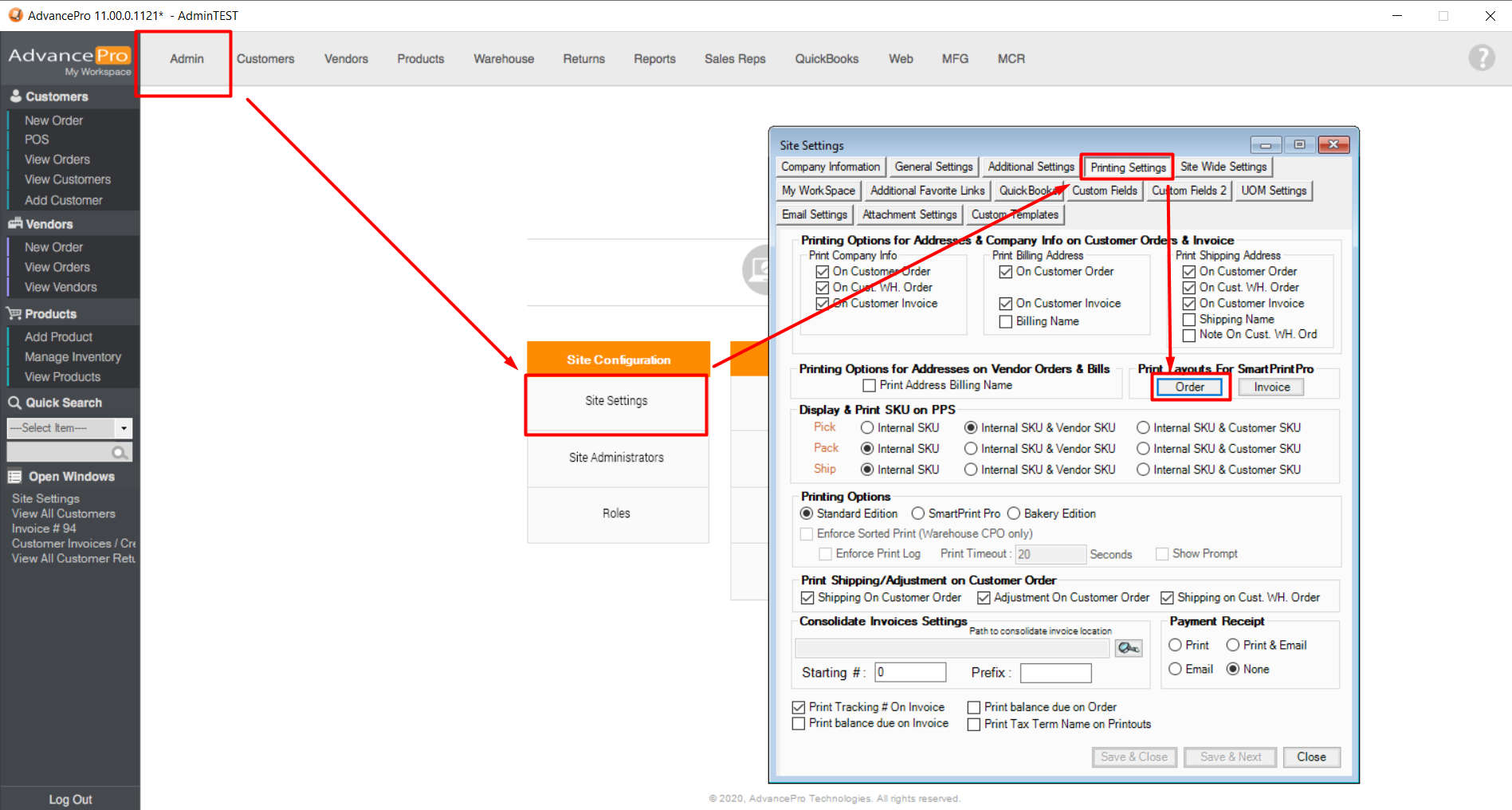Check Print balance due on Invoice

tap(799, 723)
